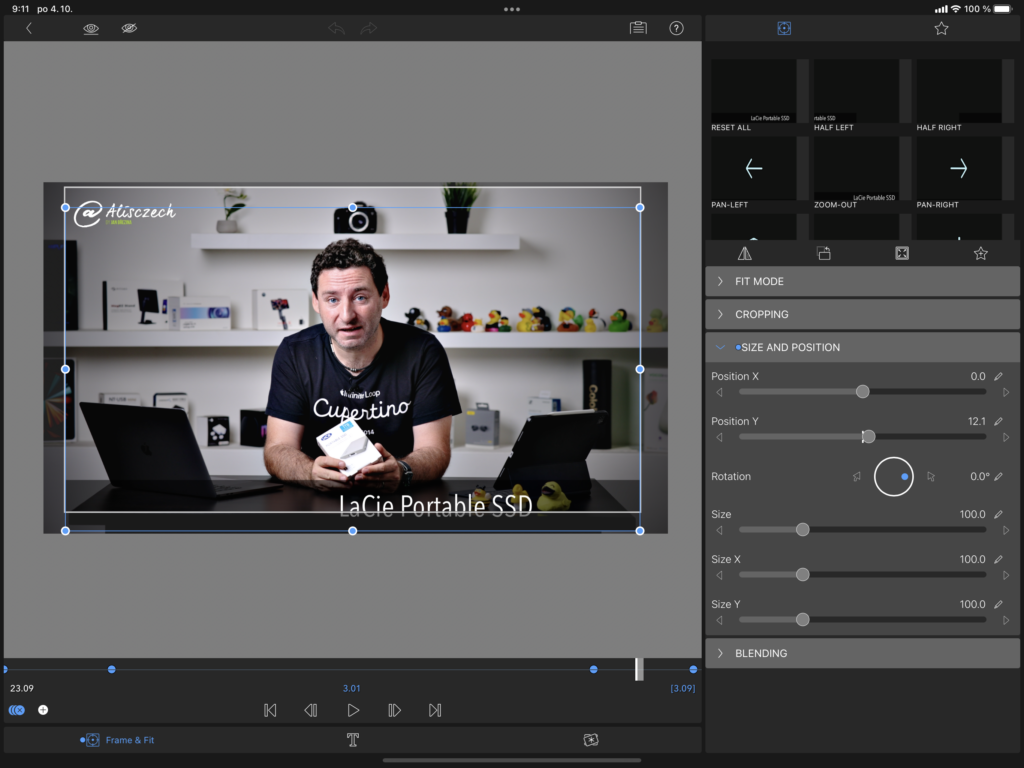Jump to the clip start
The image size is (1024, 768).
(x=270, y=710)
